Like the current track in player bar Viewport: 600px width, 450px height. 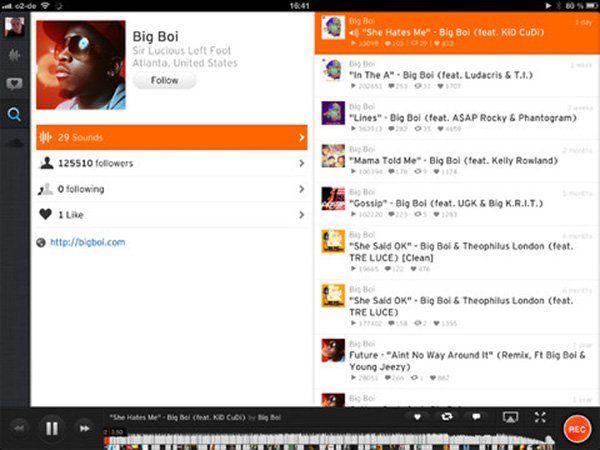[x=417, y=417]
